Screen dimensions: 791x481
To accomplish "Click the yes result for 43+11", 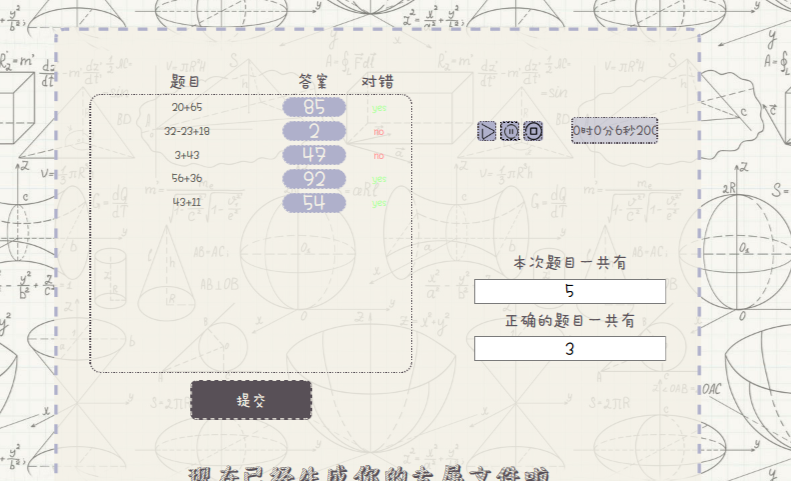I will coord(379,203).
